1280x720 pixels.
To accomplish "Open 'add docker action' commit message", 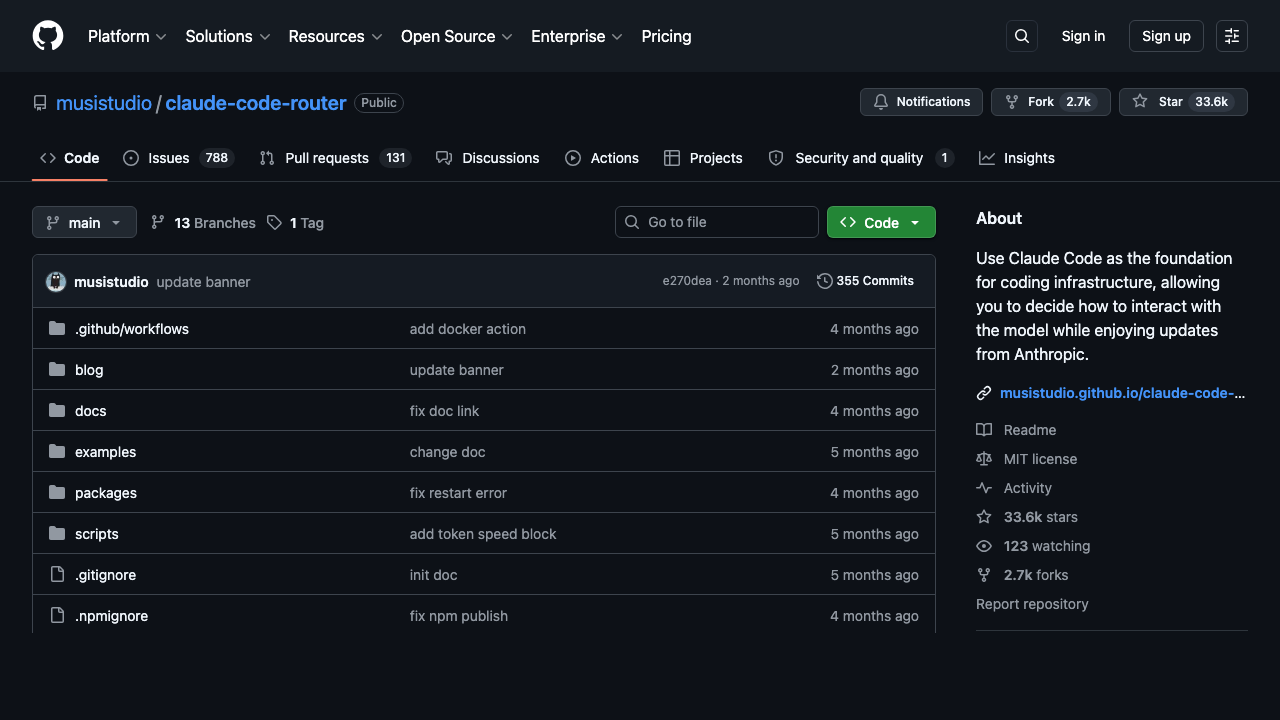I will (x=468, y=329).
